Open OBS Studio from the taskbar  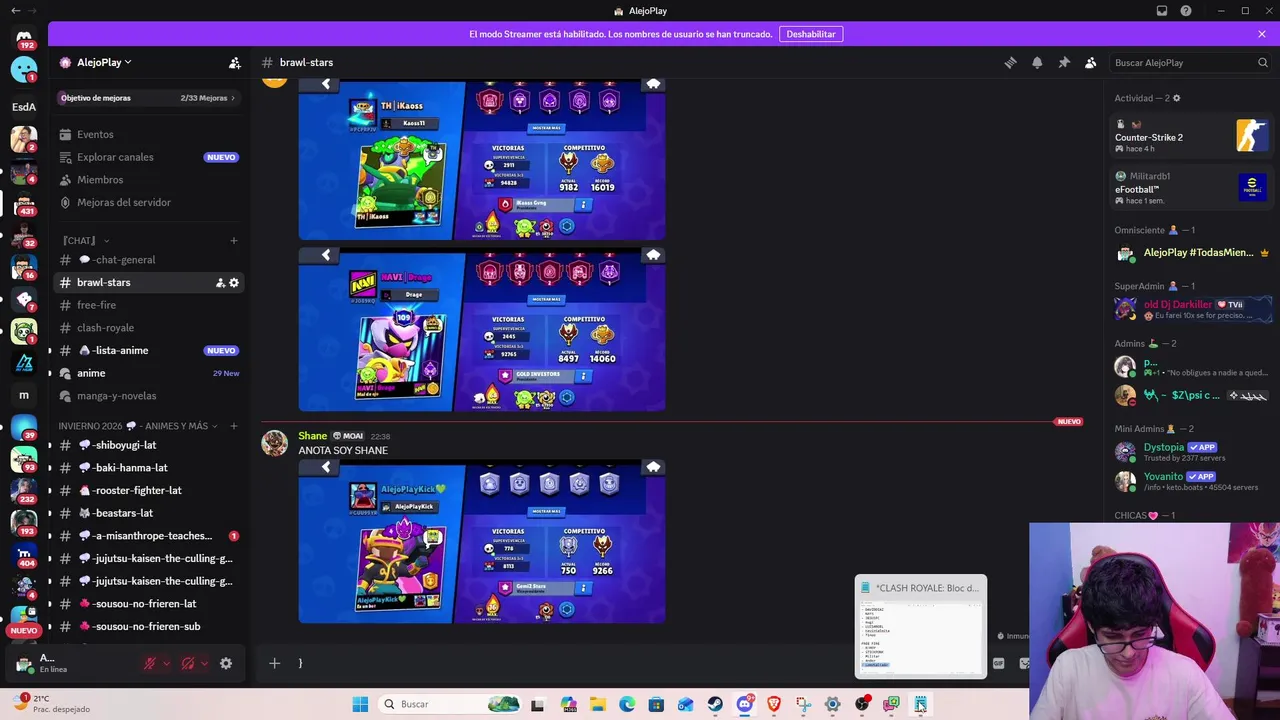[x=862, y=704]
